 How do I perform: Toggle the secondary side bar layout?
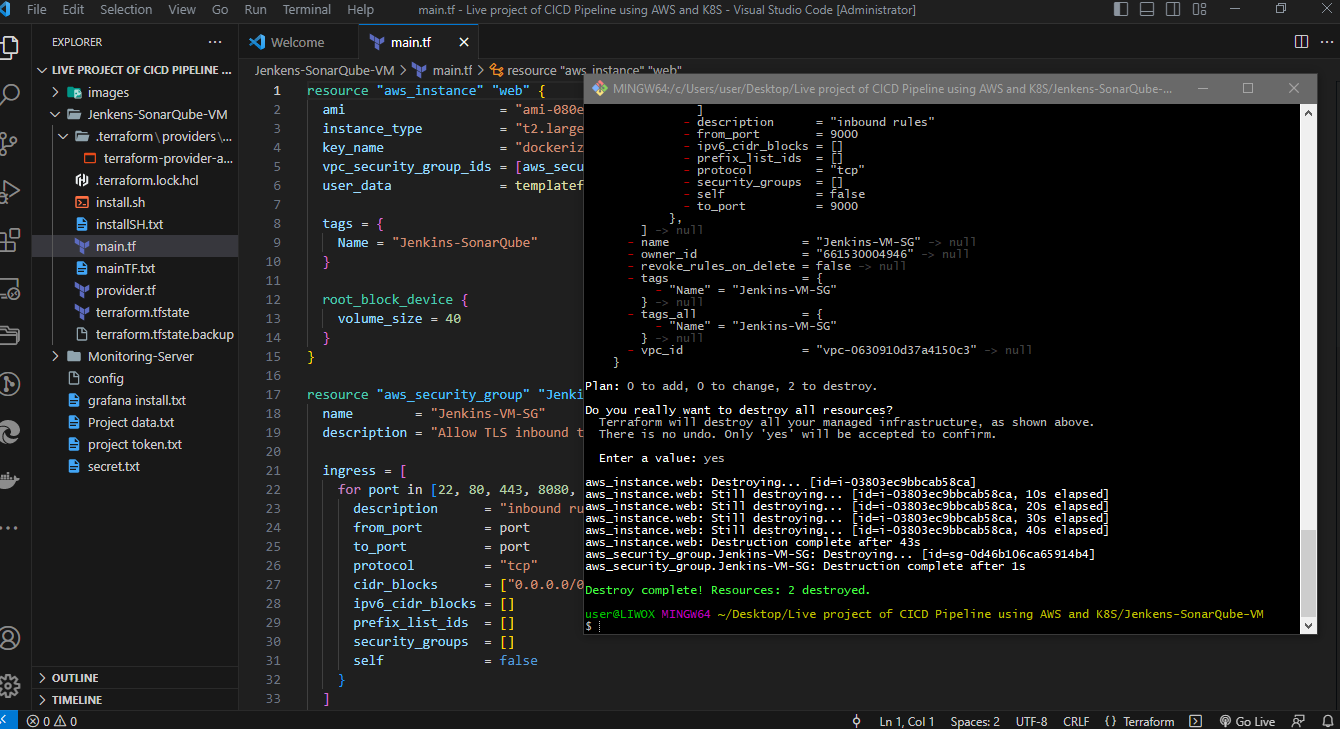pyautogui.click(x=1174, y=10)
